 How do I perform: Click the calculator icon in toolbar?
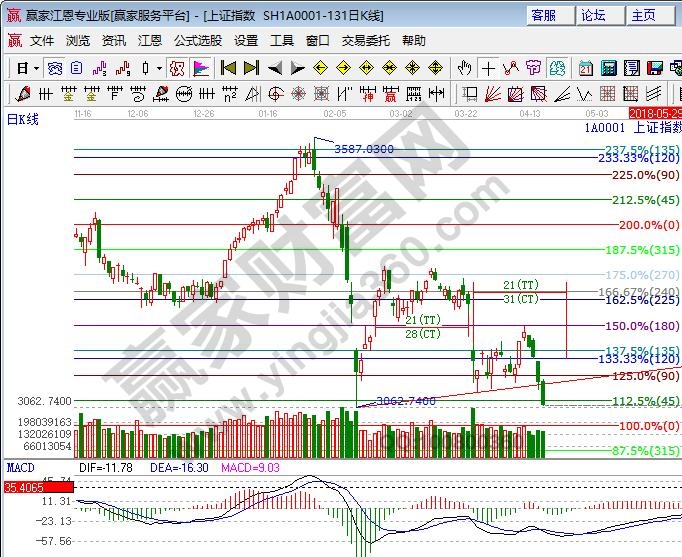[609, 68]
